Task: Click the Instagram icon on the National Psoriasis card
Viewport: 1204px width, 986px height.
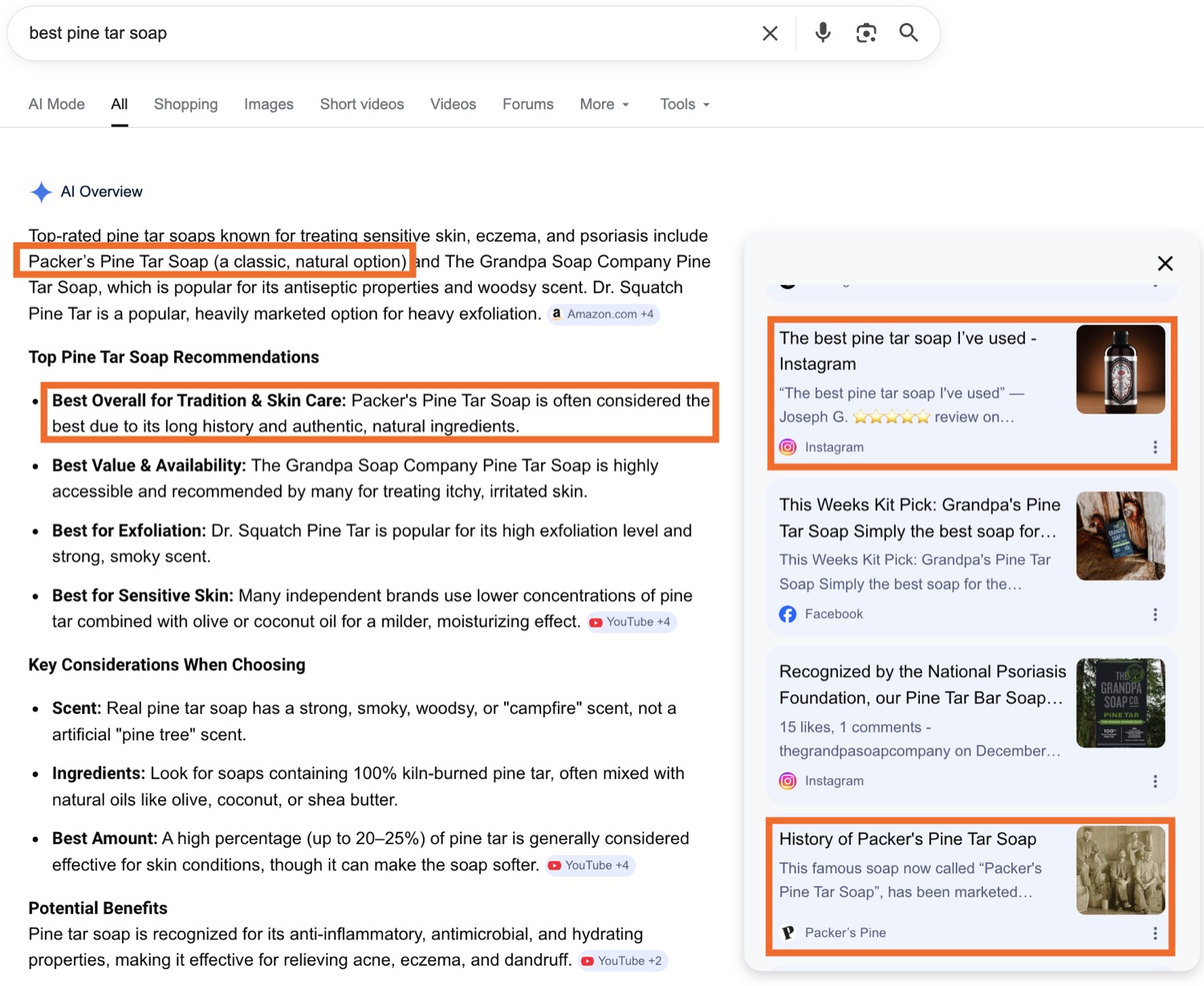Action: pos(788,780)
